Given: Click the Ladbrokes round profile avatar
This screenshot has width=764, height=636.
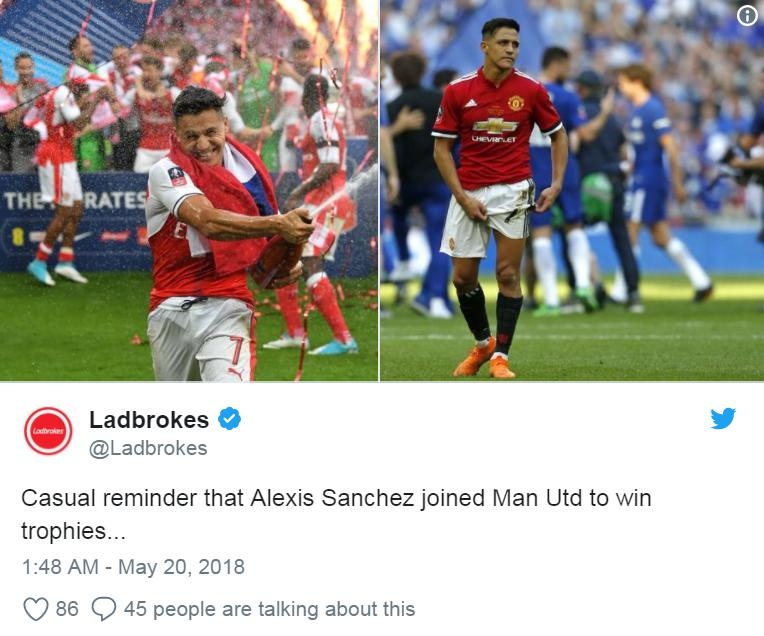Looking at the screenshot, I should click(48, 431).
